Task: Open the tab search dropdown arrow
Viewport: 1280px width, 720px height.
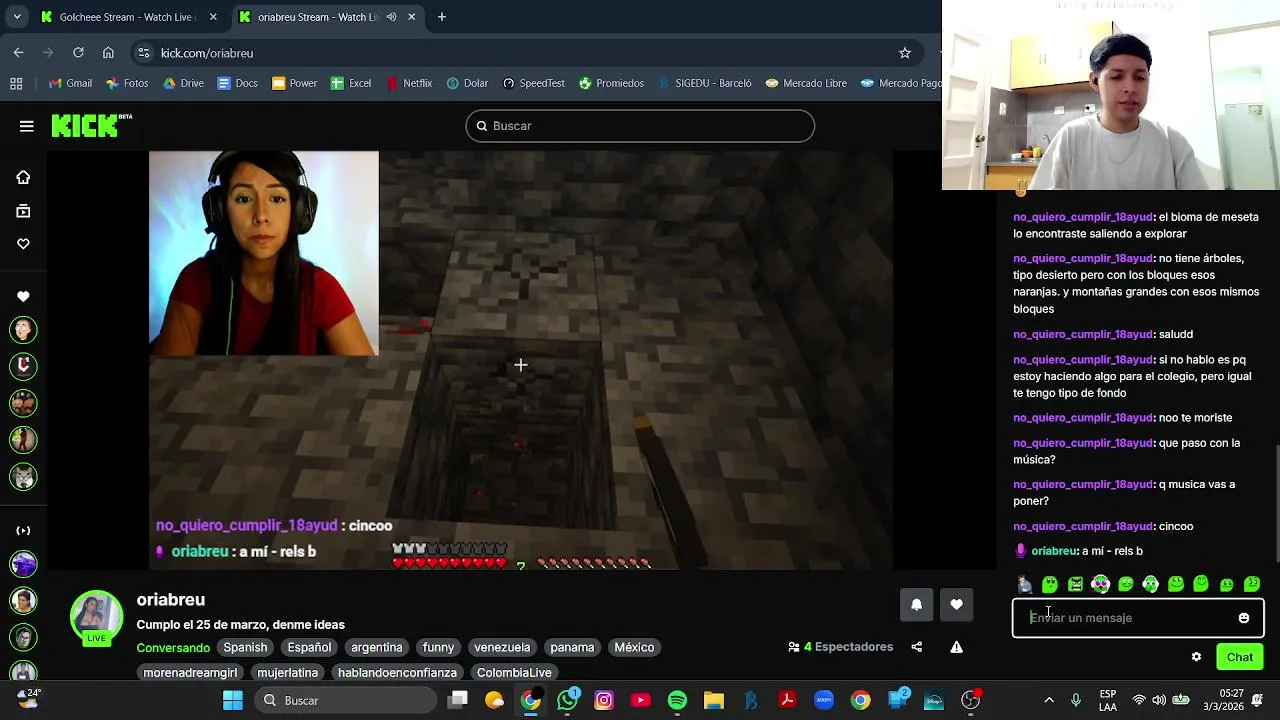Action: [16, 17]
